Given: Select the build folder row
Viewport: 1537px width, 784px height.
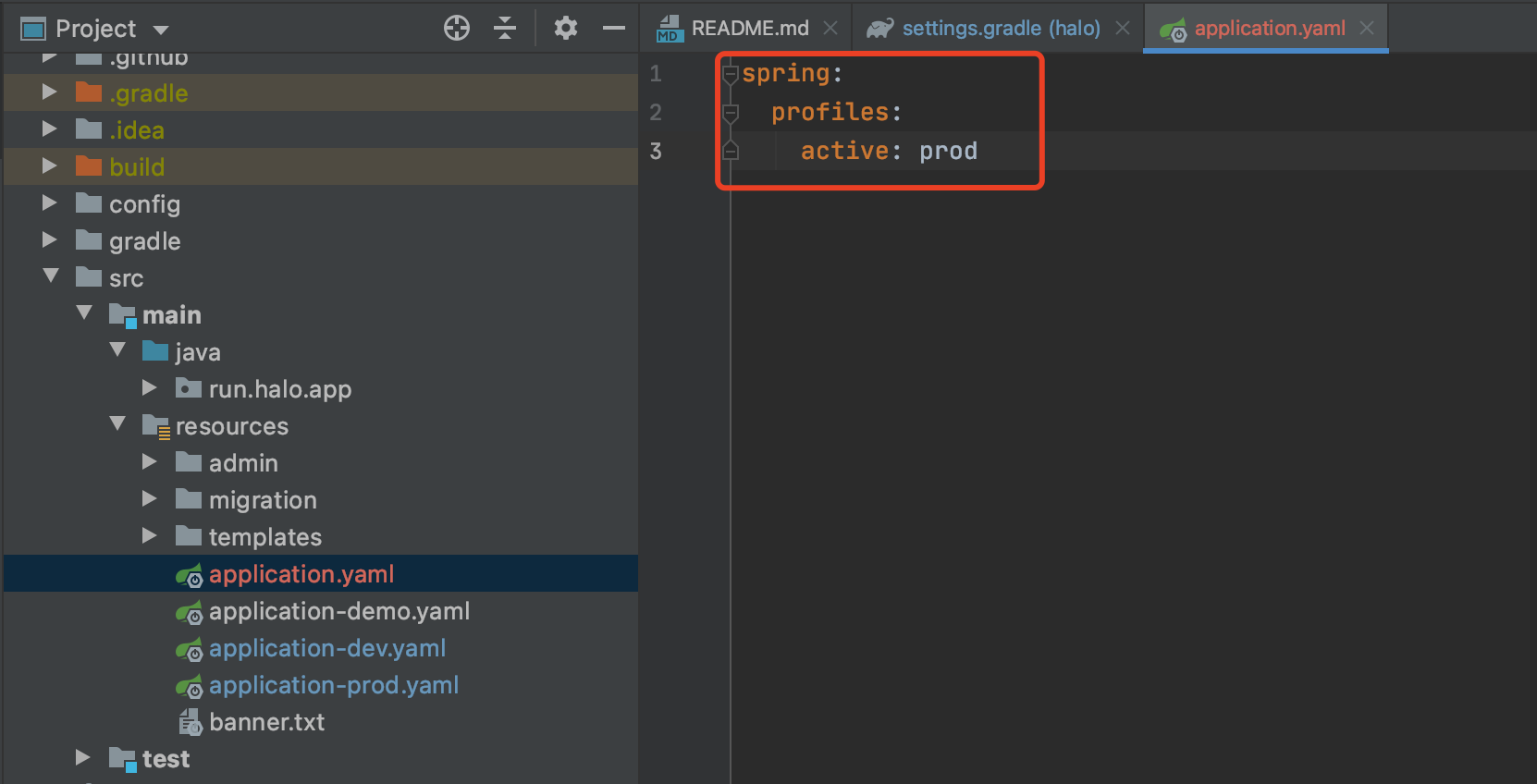Looking at the screenshot, I should pos(320,166).
